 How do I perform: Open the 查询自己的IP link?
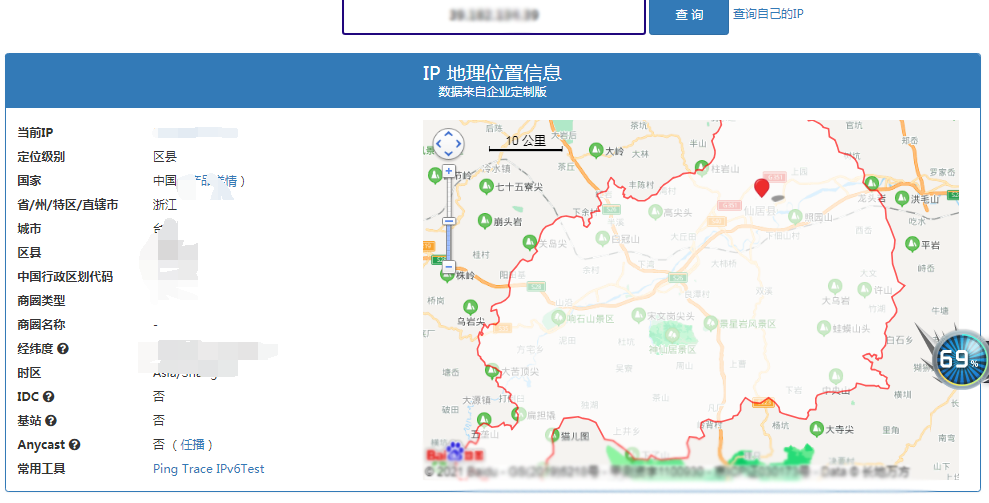(768, 14)
